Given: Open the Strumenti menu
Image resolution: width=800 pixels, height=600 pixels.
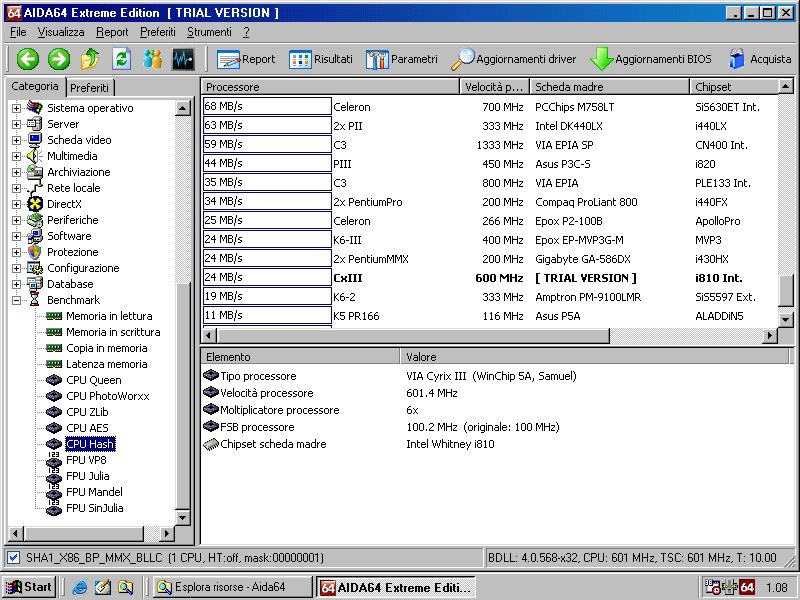Looking at the screenshot, I should [208, 32].
